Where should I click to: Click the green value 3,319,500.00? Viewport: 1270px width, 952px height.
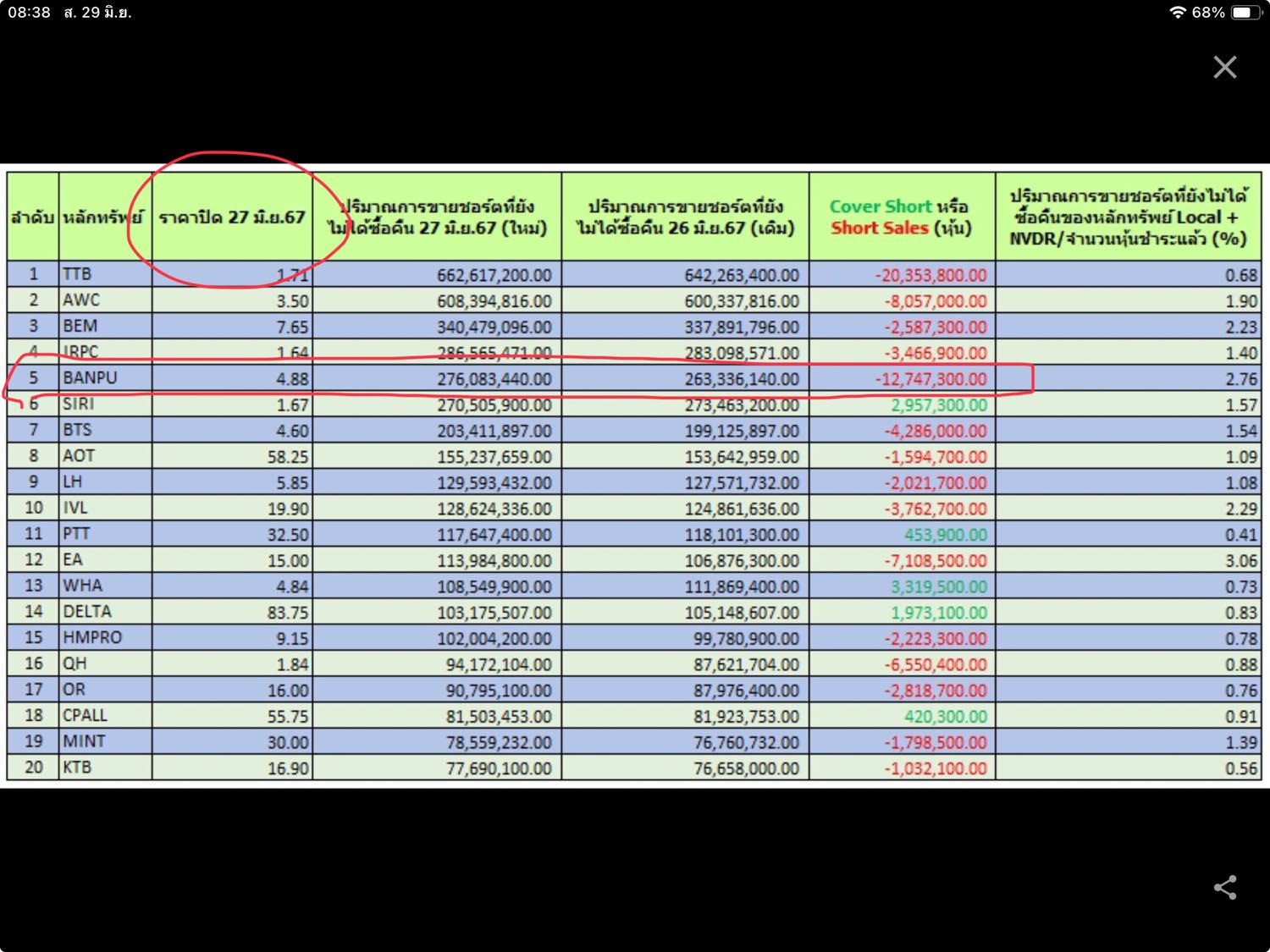[x=939, y=586]
